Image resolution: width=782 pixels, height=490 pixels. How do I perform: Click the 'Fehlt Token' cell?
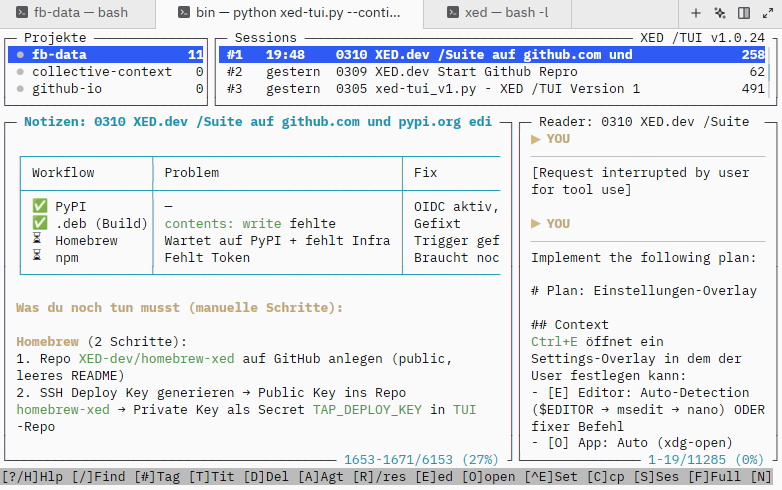pos(207,257)
